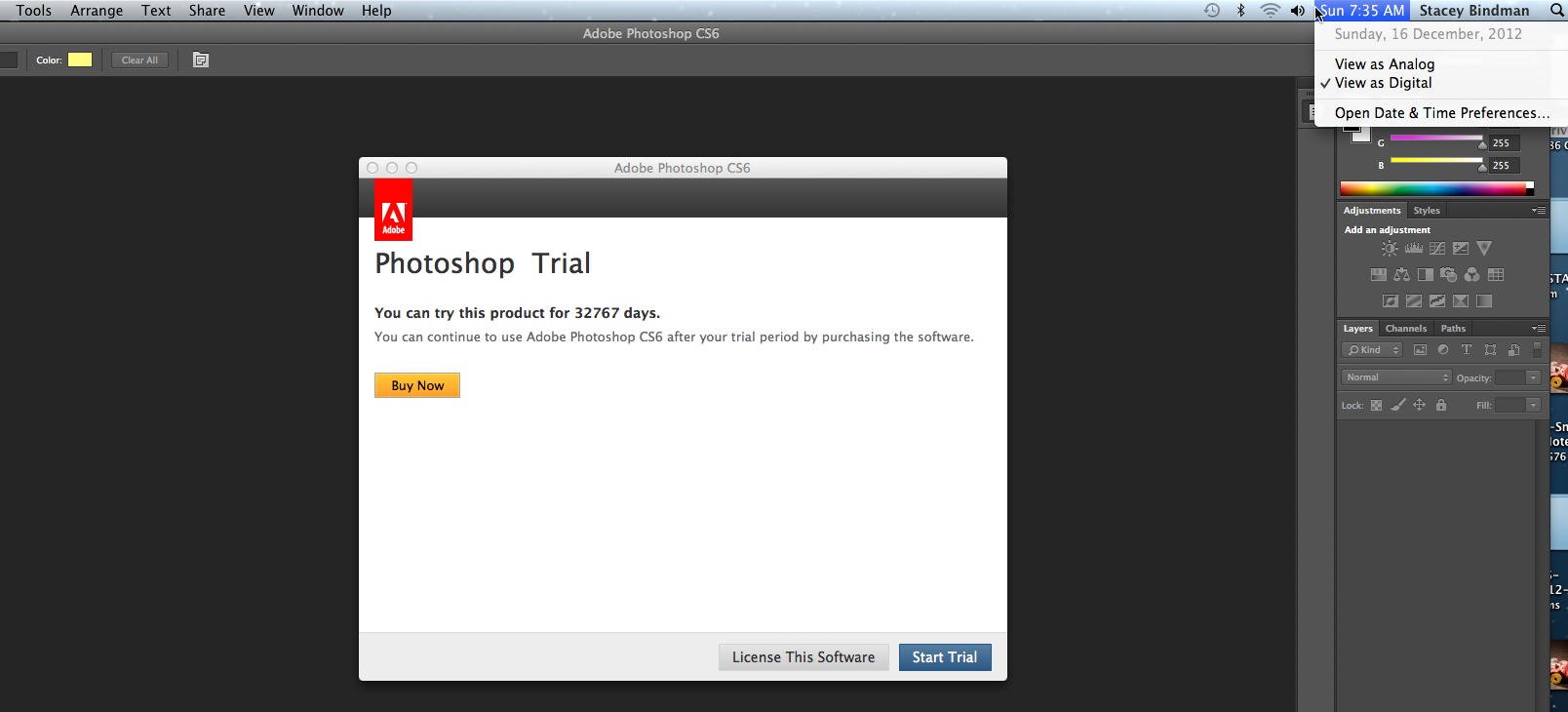Add a Curves adjustment
This screenshot has width=1568, height=712.
[x=1437, y=249]
